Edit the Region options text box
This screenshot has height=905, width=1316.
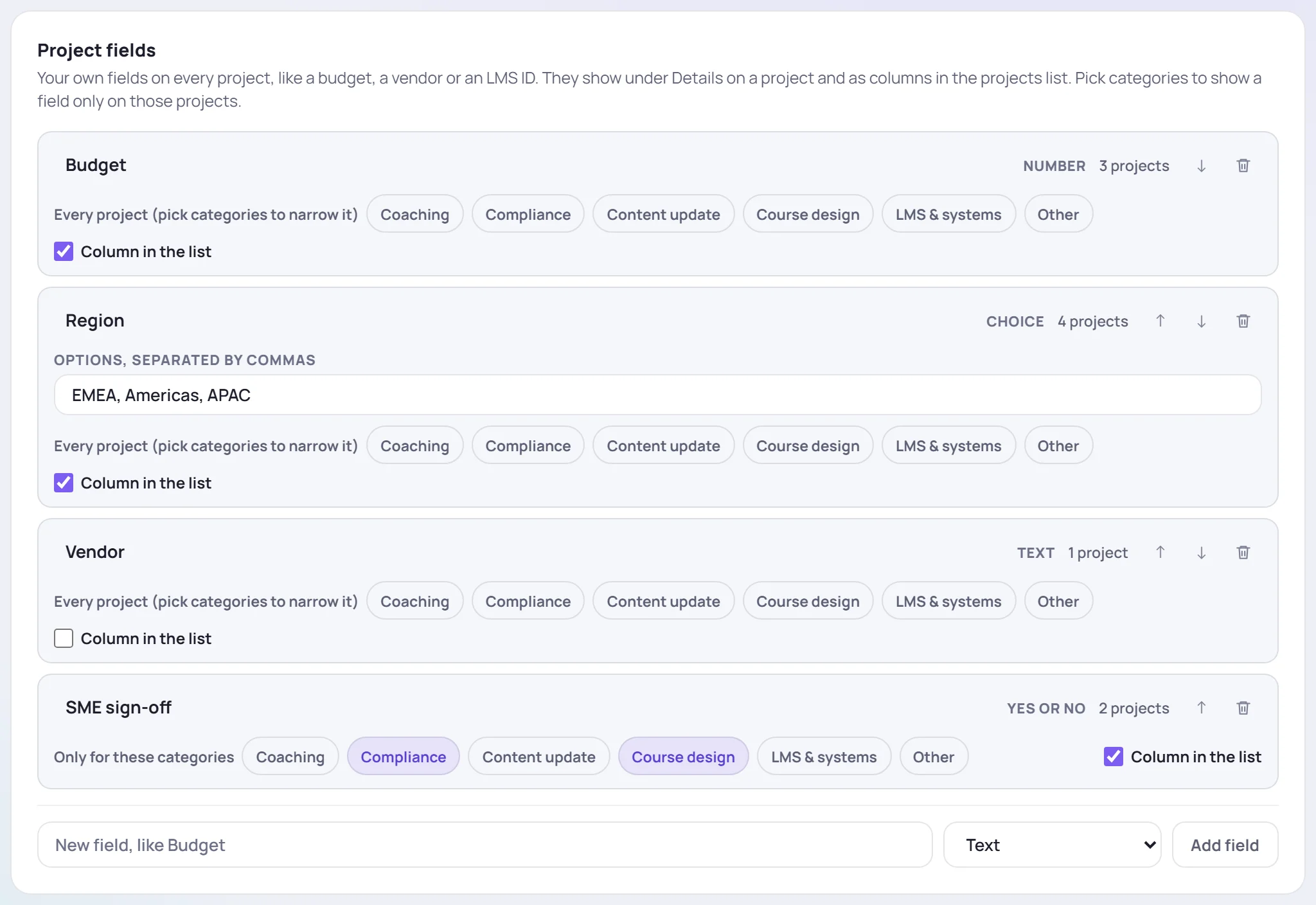pyautogui.click(x=657, y=395)
